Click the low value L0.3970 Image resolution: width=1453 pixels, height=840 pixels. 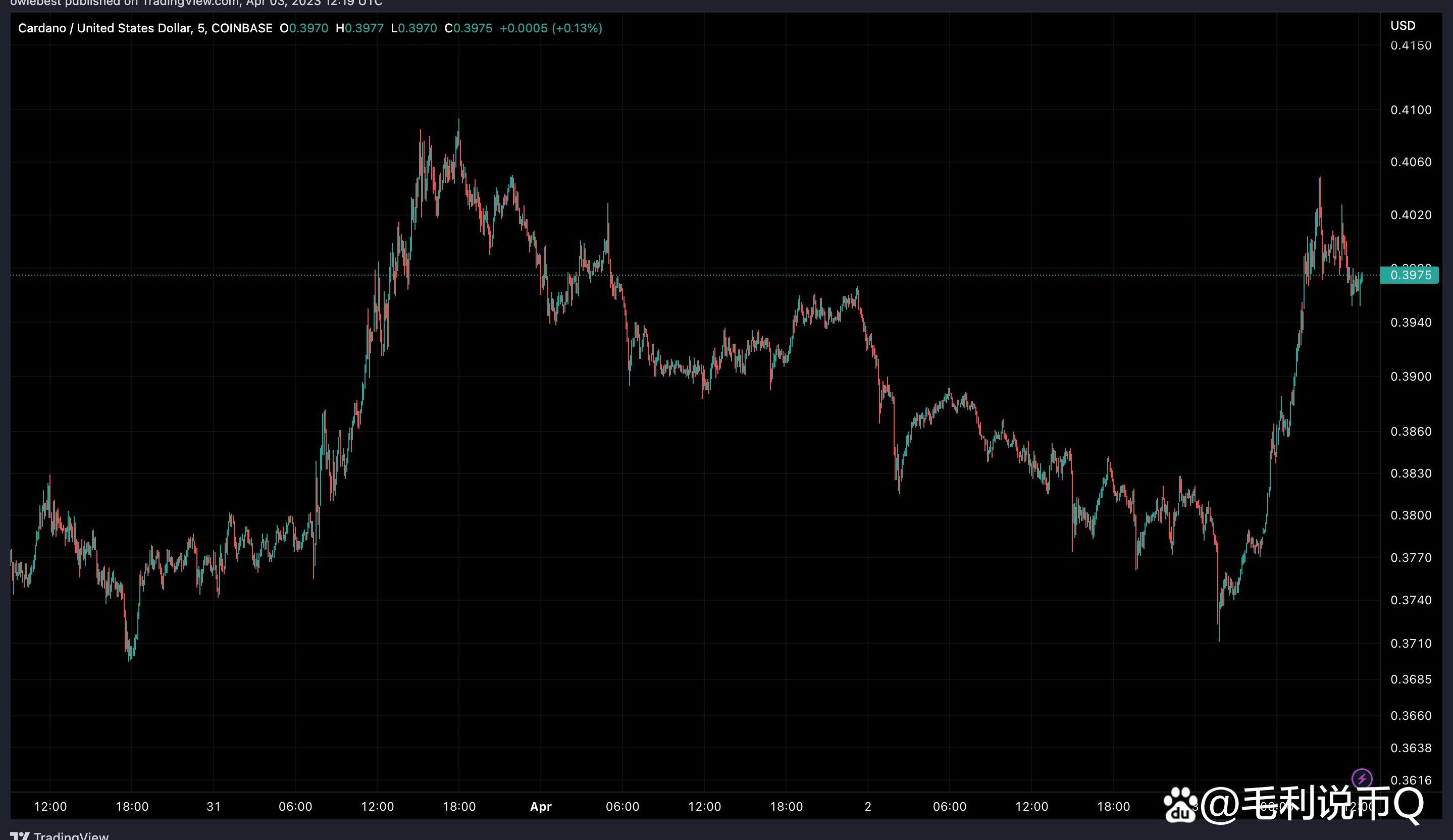pos(414,28)
